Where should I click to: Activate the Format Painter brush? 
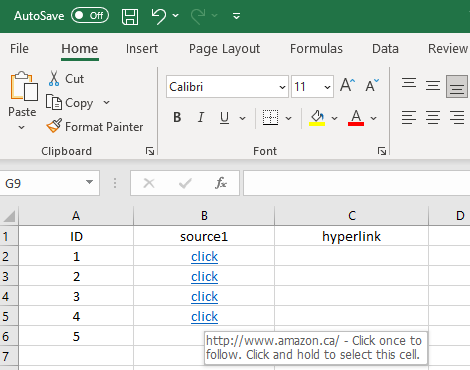95,127
